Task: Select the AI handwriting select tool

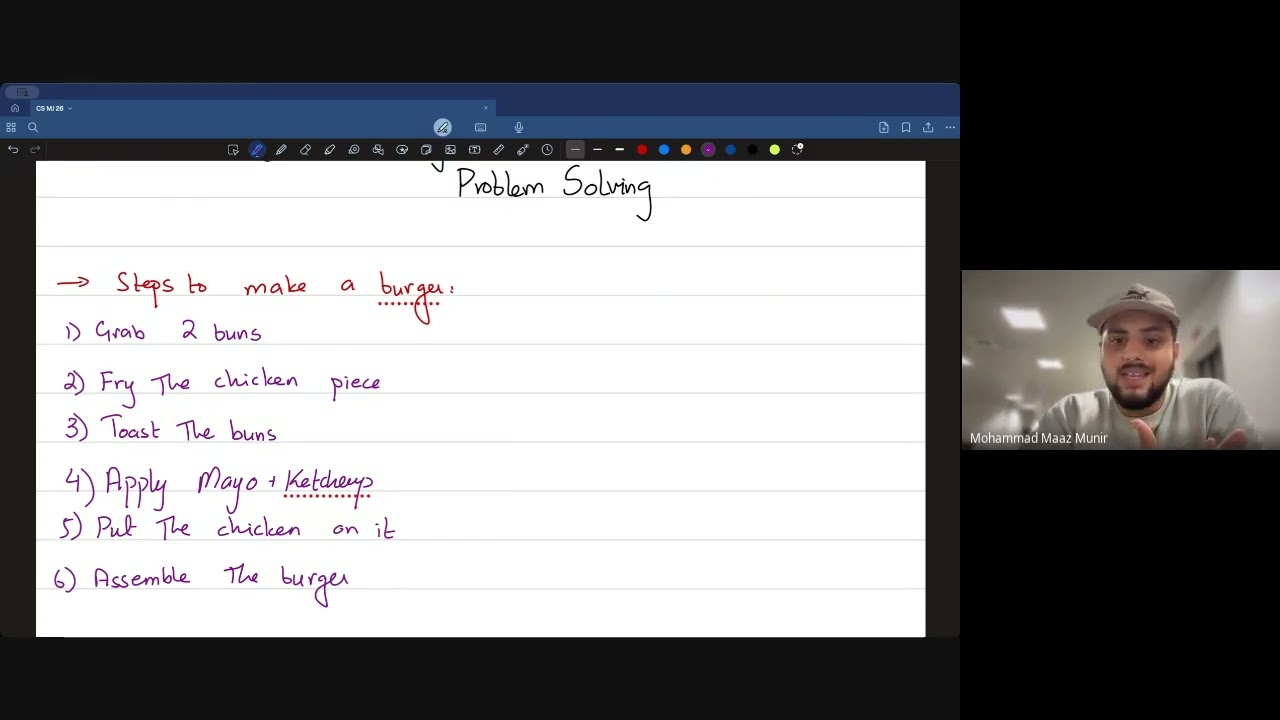Action: click(x=233, y=149)
